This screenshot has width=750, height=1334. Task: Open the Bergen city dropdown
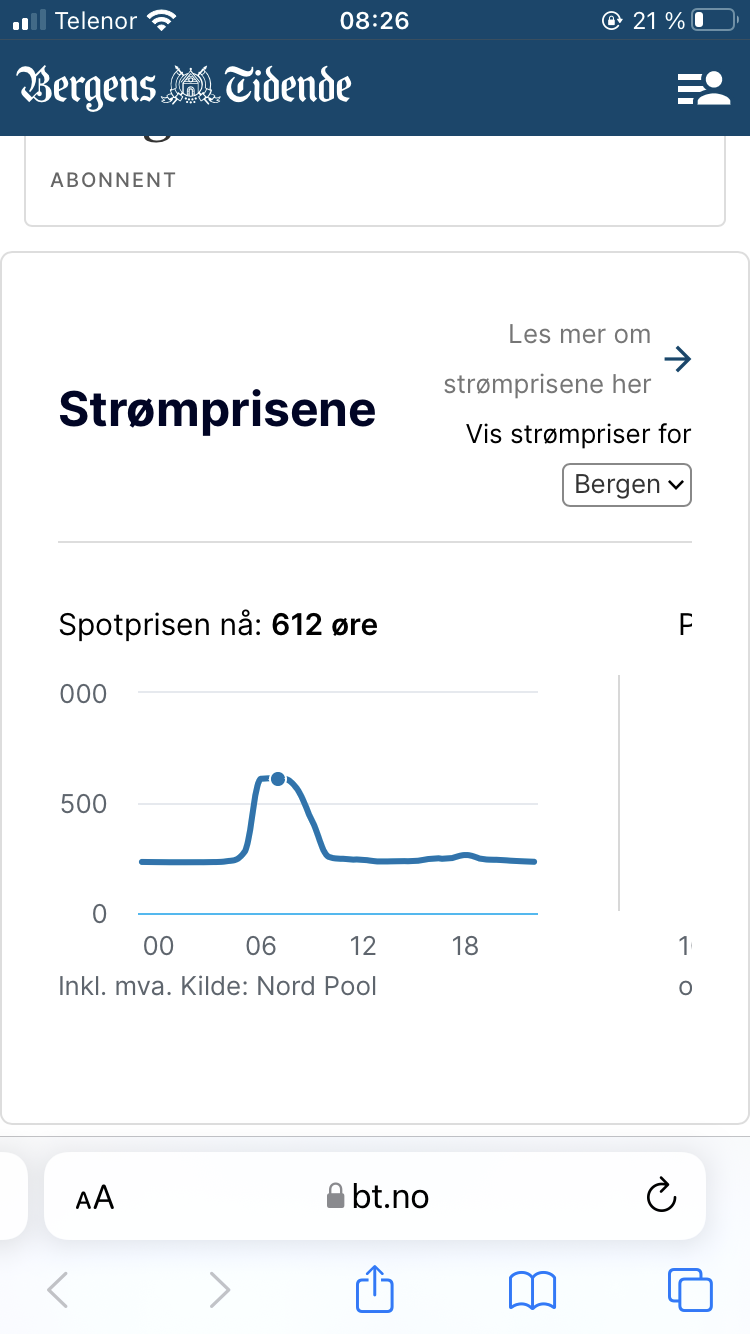[x=627, y=485]
